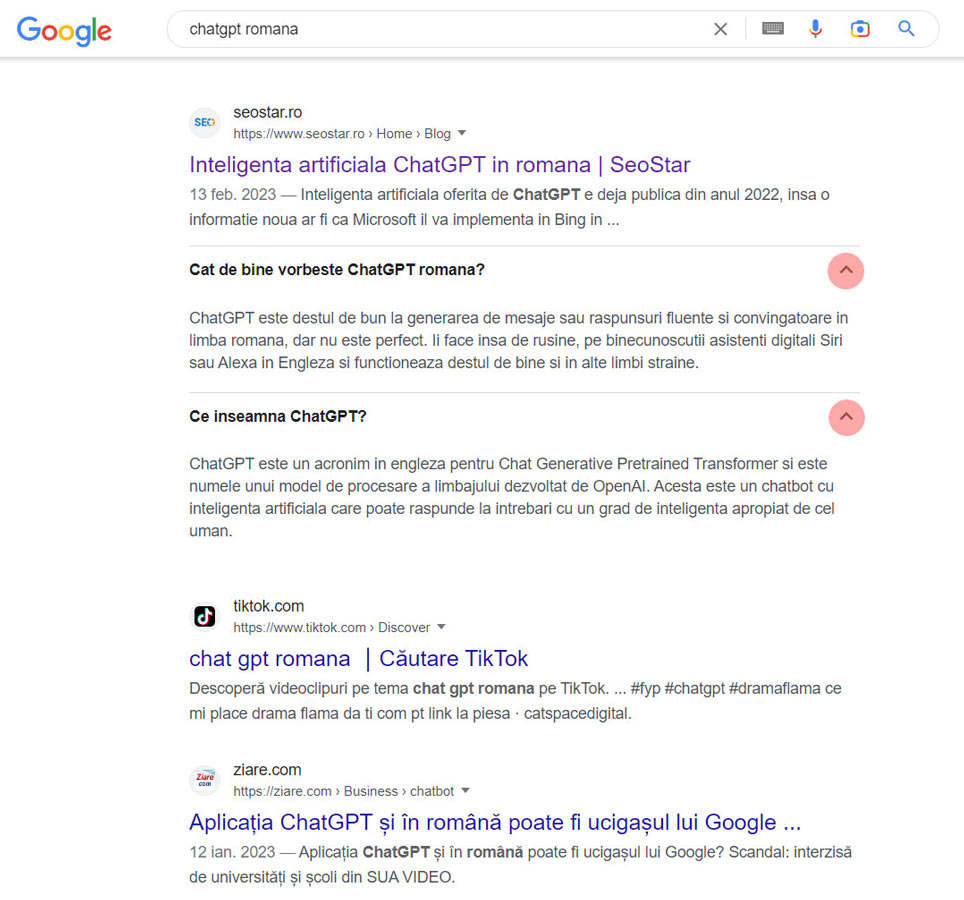Clear the search query with the X icon
The image size is (964, 900).
(x=721, y=29)
